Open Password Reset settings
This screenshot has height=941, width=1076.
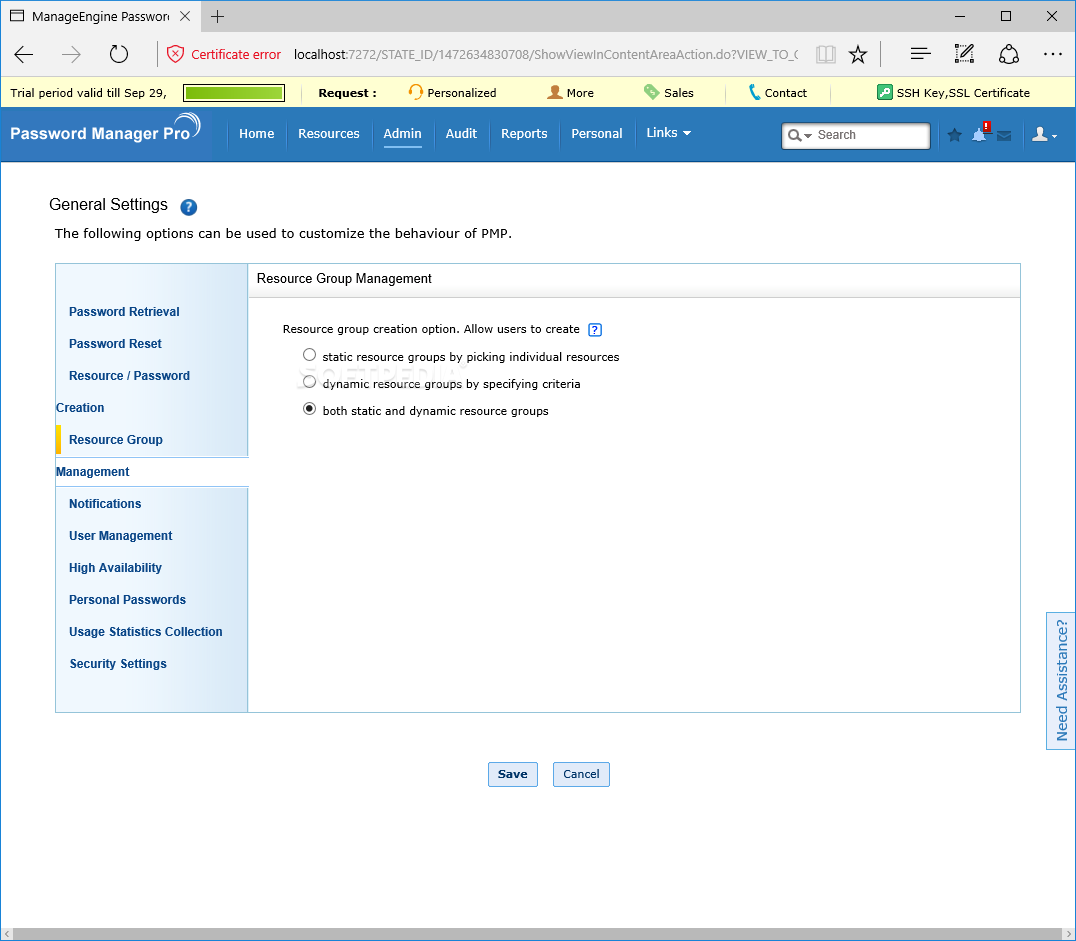click(x=115, y=344)
